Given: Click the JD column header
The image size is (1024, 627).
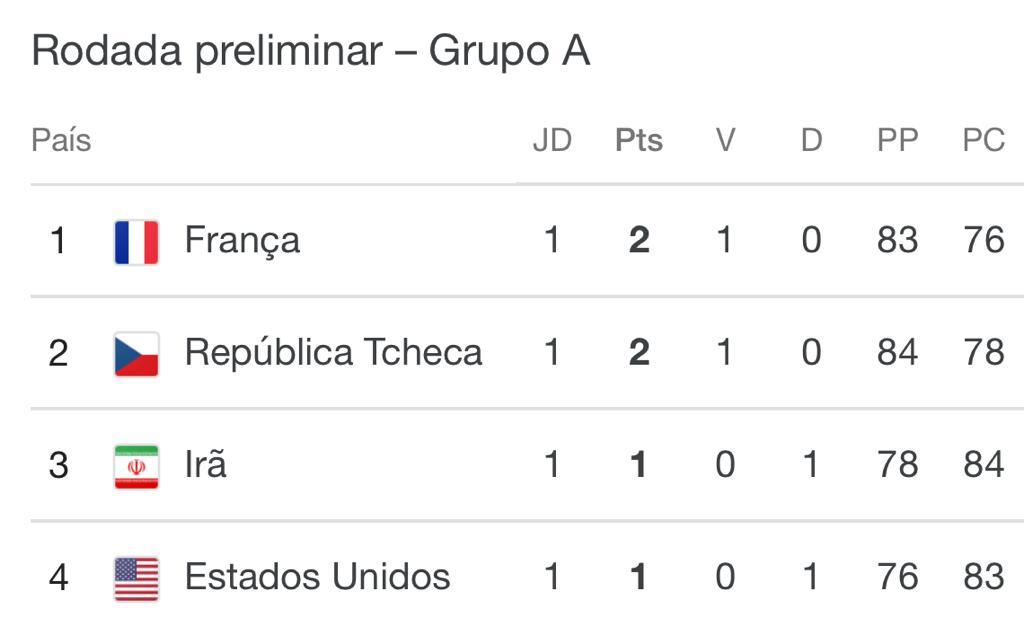Looking at the screenshot, I should coord(552,140).
